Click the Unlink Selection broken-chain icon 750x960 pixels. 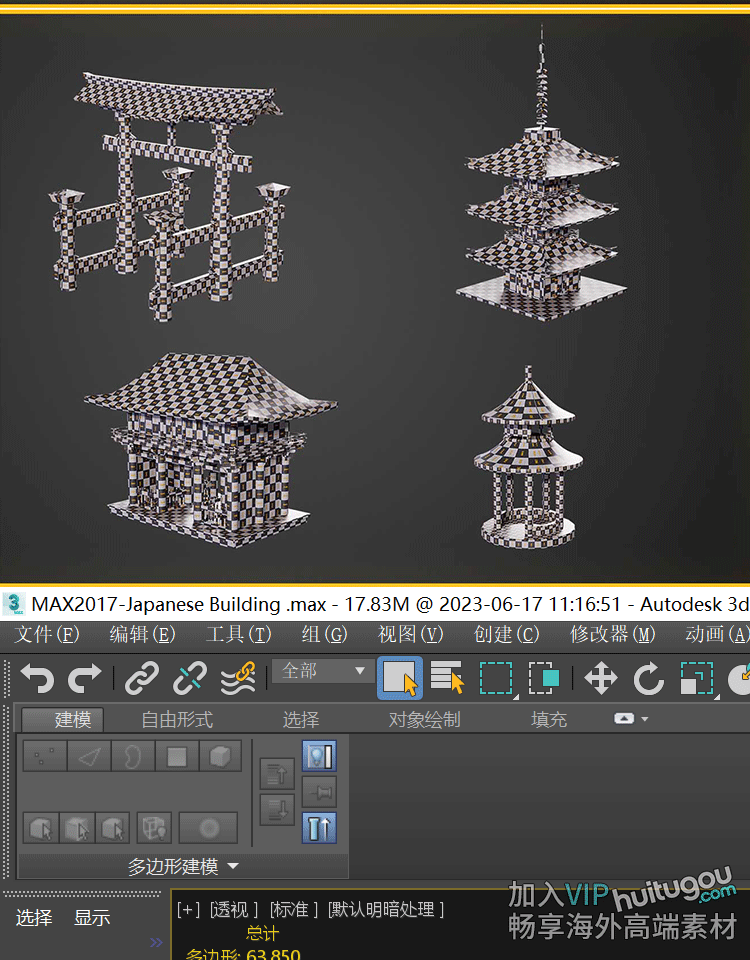(x=190, y=678)
